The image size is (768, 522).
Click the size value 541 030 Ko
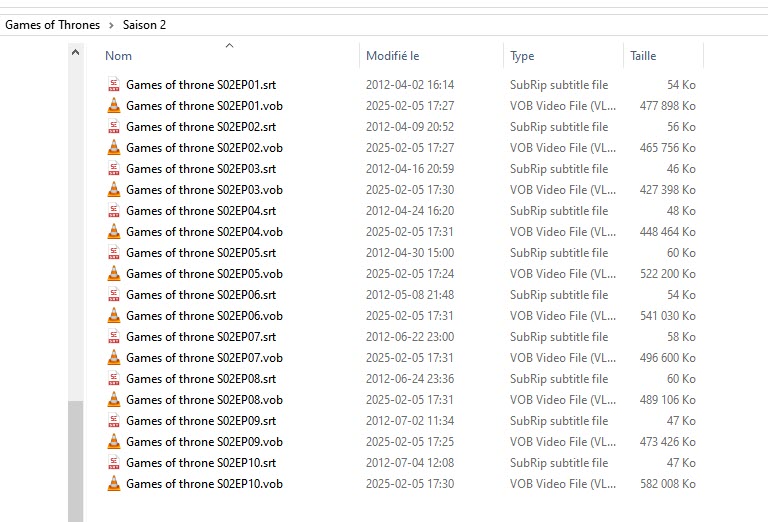(668, 316)
